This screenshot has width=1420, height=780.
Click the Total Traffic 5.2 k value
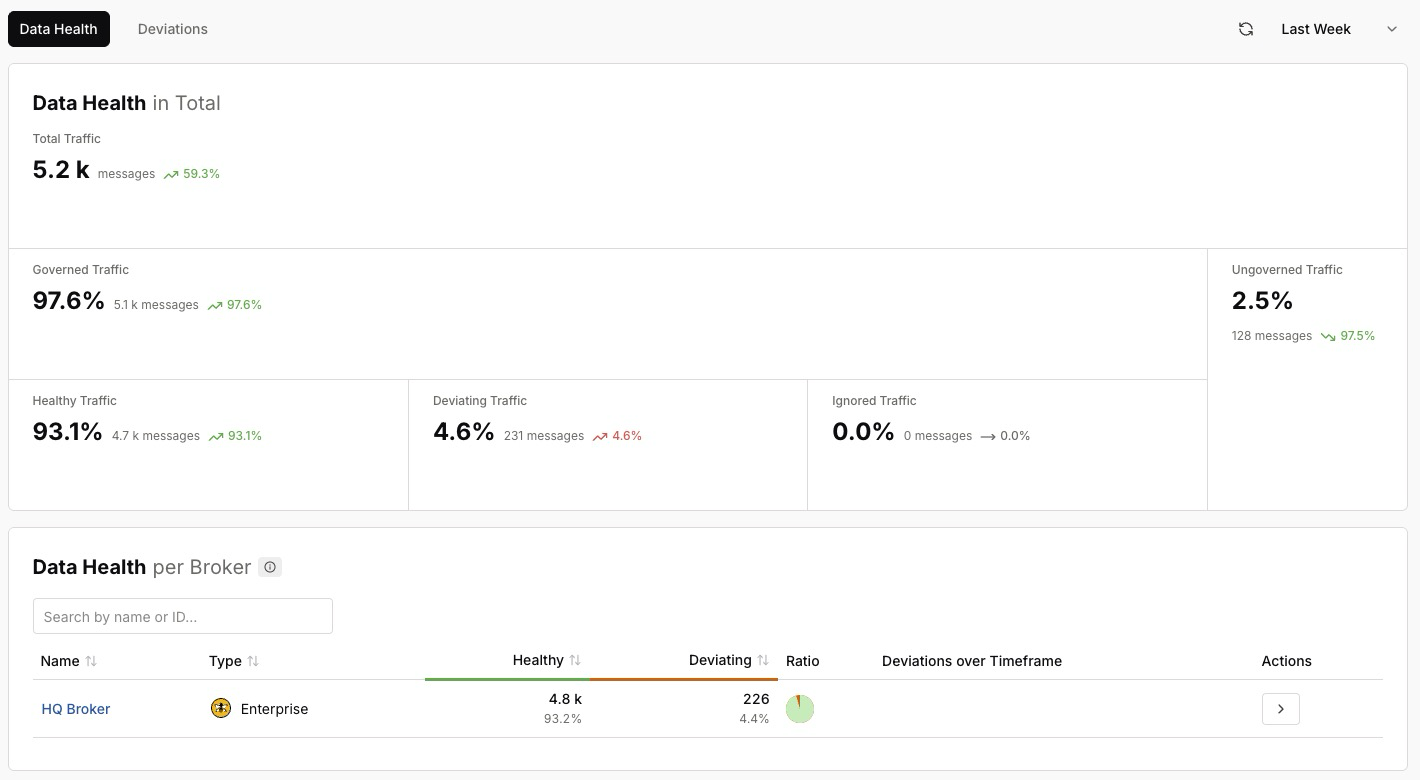pos(61,170)
